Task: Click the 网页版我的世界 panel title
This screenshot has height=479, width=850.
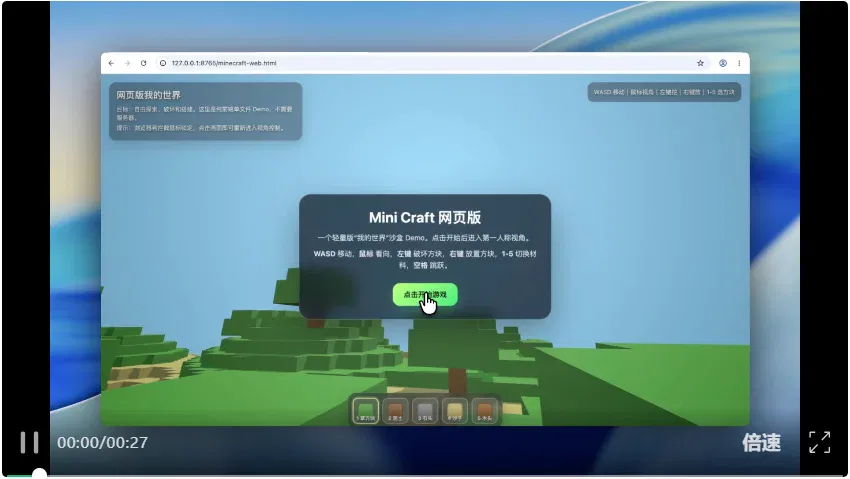Action: tap(149, 95)
